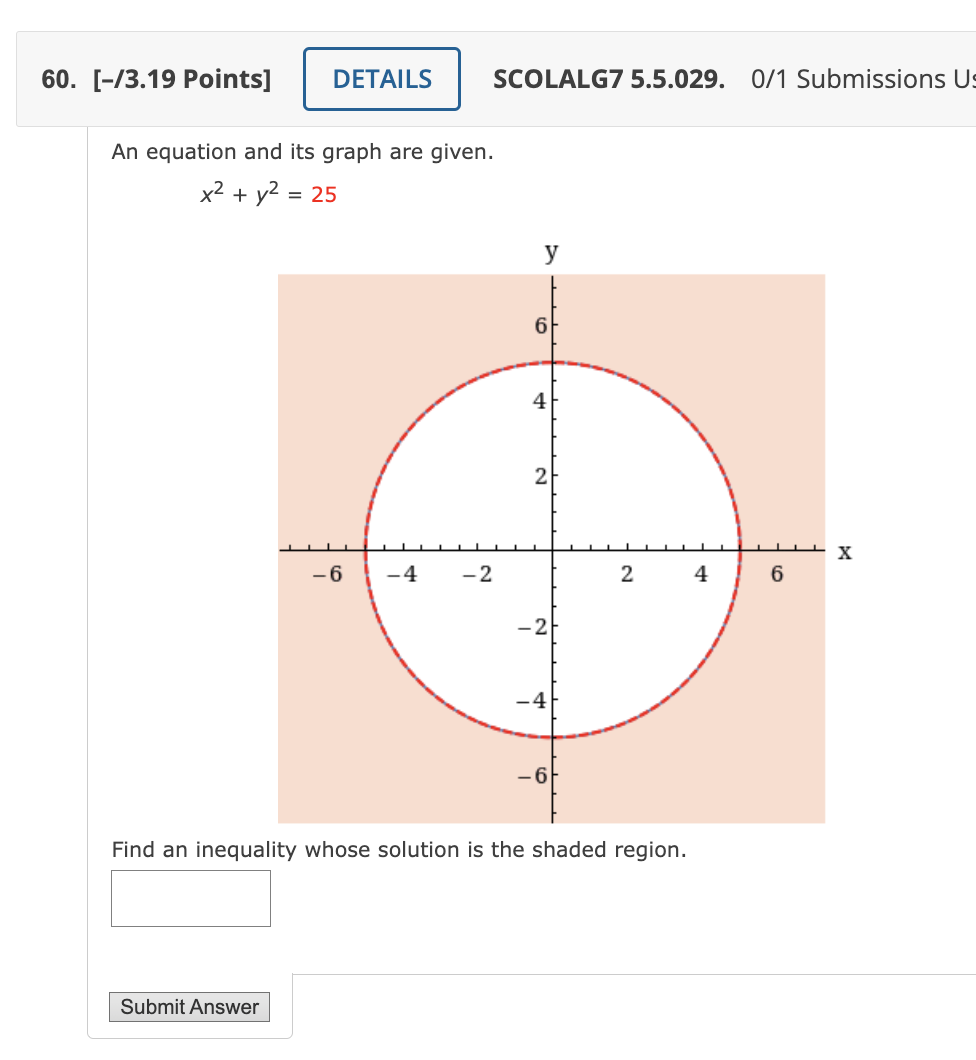This screenshot has width=976, height=1060.
Task: Click the tick label 4 on x-axis
Action: 701,574
